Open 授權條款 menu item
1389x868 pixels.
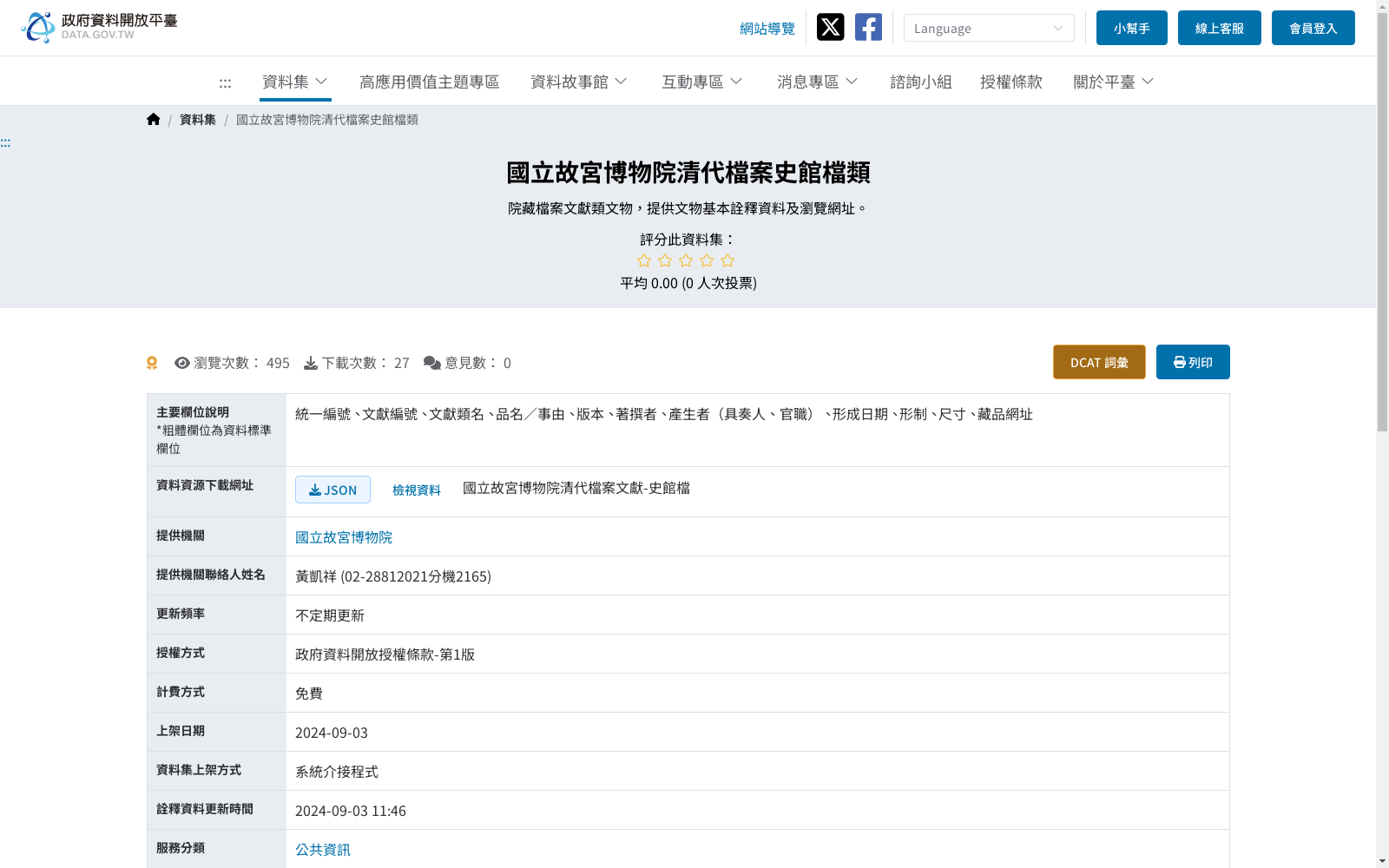pos(1011,82)
